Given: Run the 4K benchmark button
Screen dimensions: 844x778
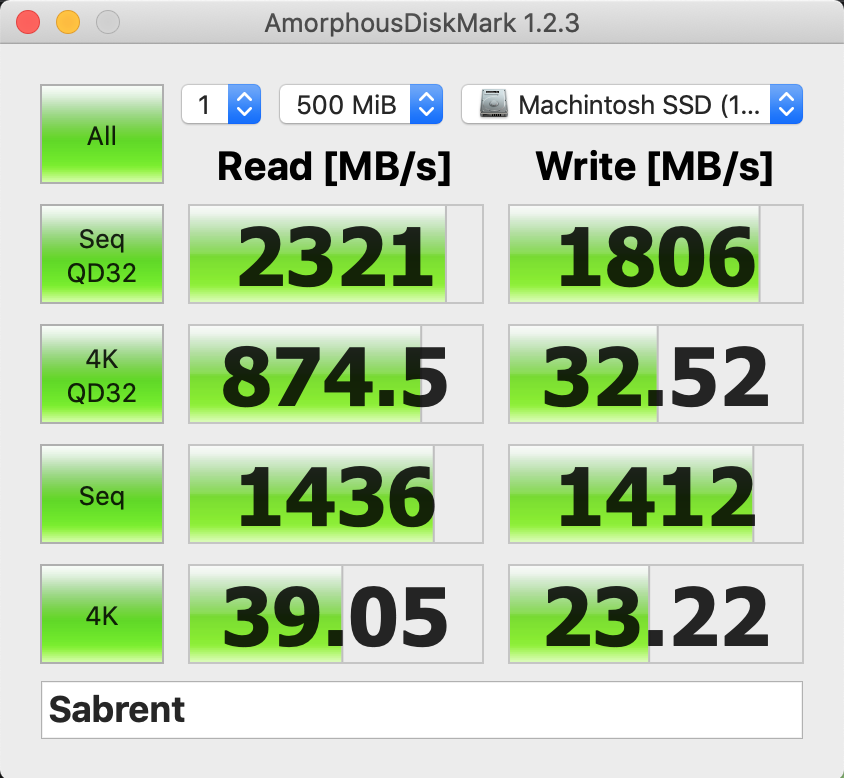Looking at the screenshot, I should [x=102, y=614].
